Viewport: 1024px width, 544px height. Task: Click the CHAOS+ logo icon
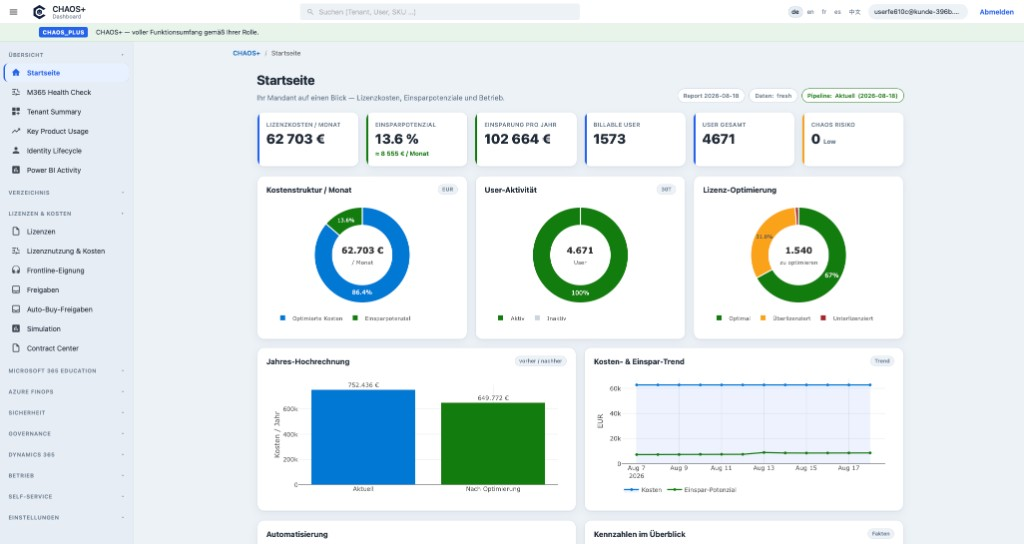tap(39, 12)
